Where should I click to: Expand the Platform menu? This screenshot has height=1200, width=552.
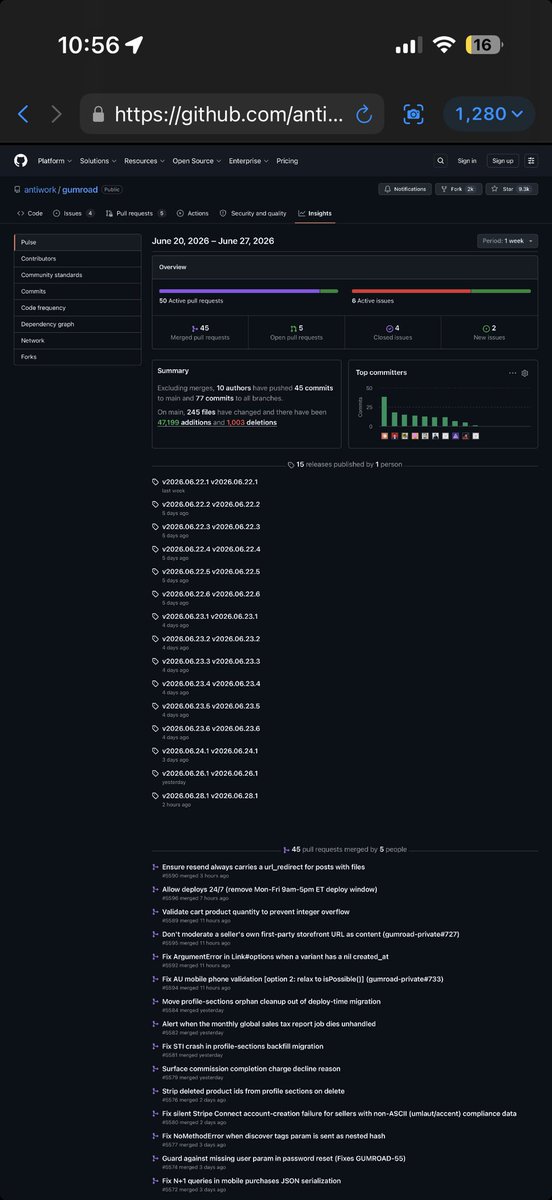(x=53, y=160)
